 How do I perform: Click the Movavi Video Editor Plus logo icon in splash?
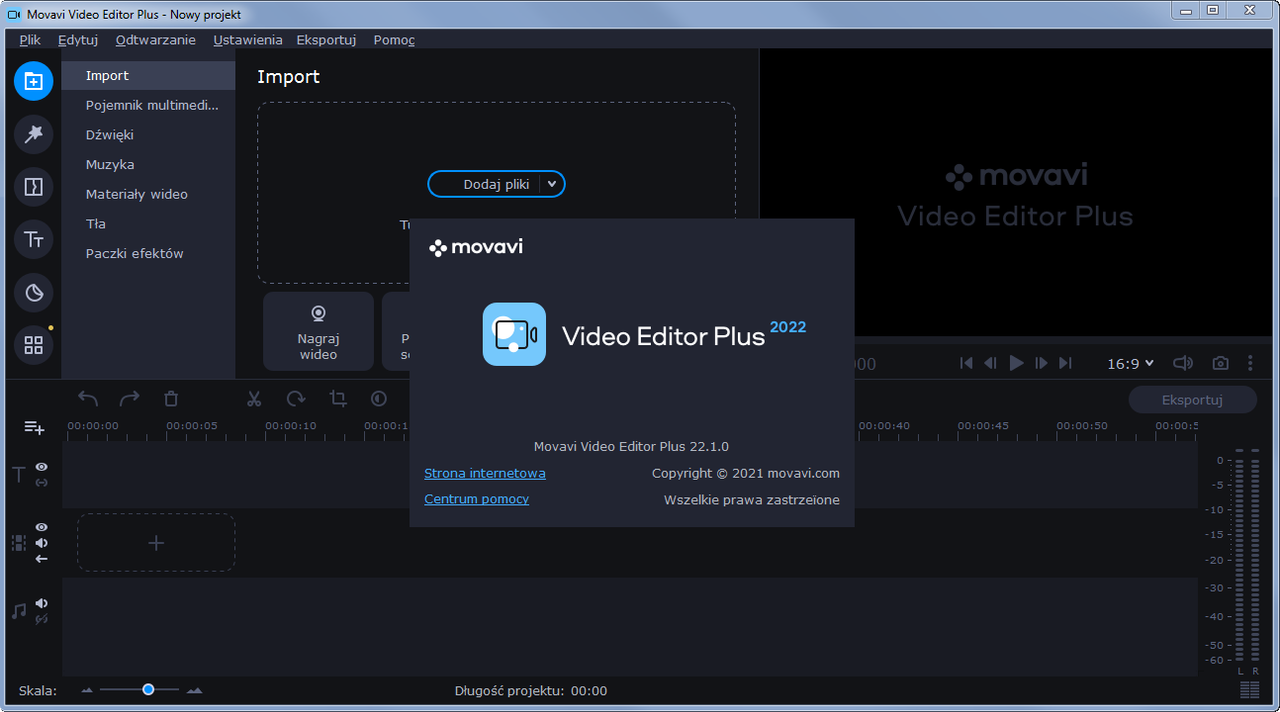pyautogui.click(x=514, y=334)
